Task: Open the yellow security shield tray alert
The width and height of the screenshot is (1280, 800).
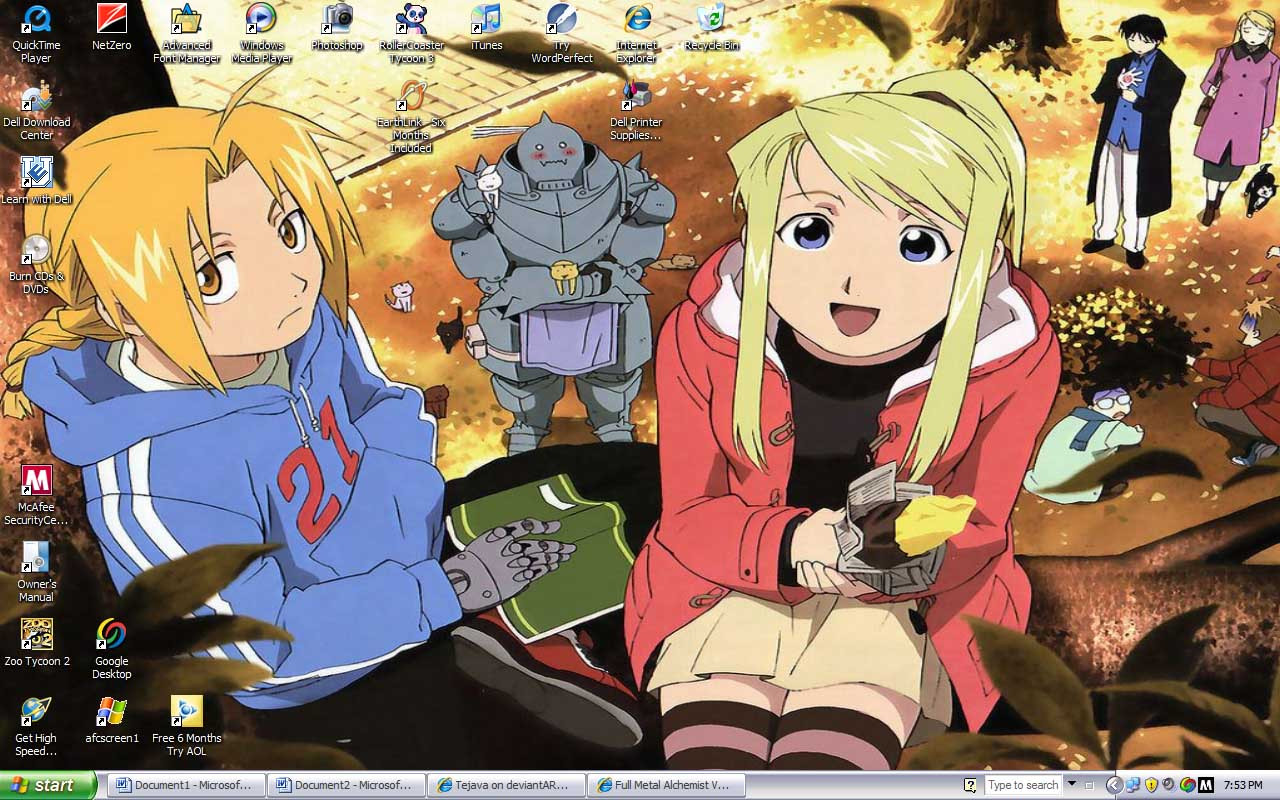Action: pyautogui.click(x=1151, y=785)
